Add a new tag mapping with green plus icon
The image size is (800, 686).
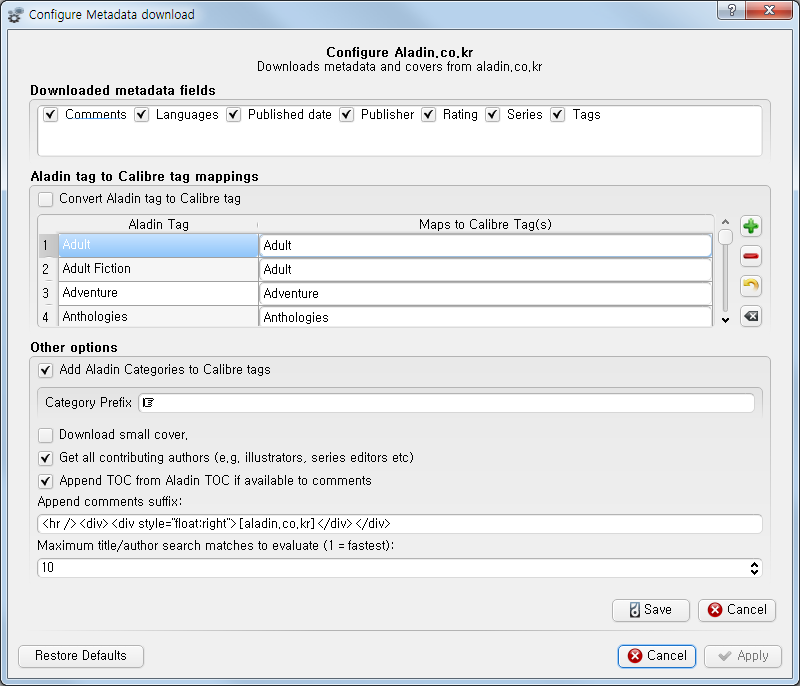pyautogui.click(x=751, y=226)
